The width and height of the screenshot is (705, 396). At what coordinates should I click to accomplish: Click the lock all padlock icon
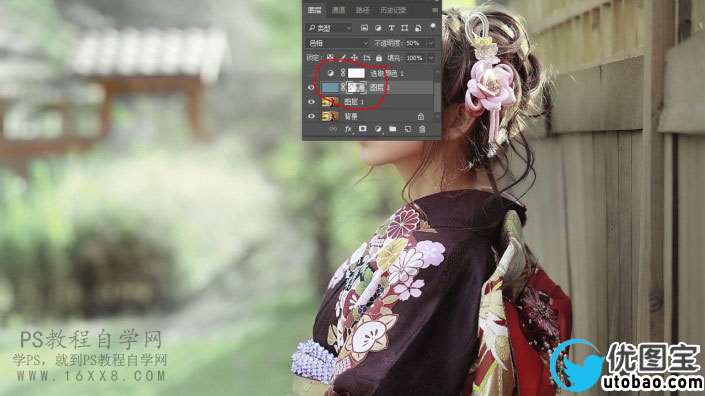(379, 58)
